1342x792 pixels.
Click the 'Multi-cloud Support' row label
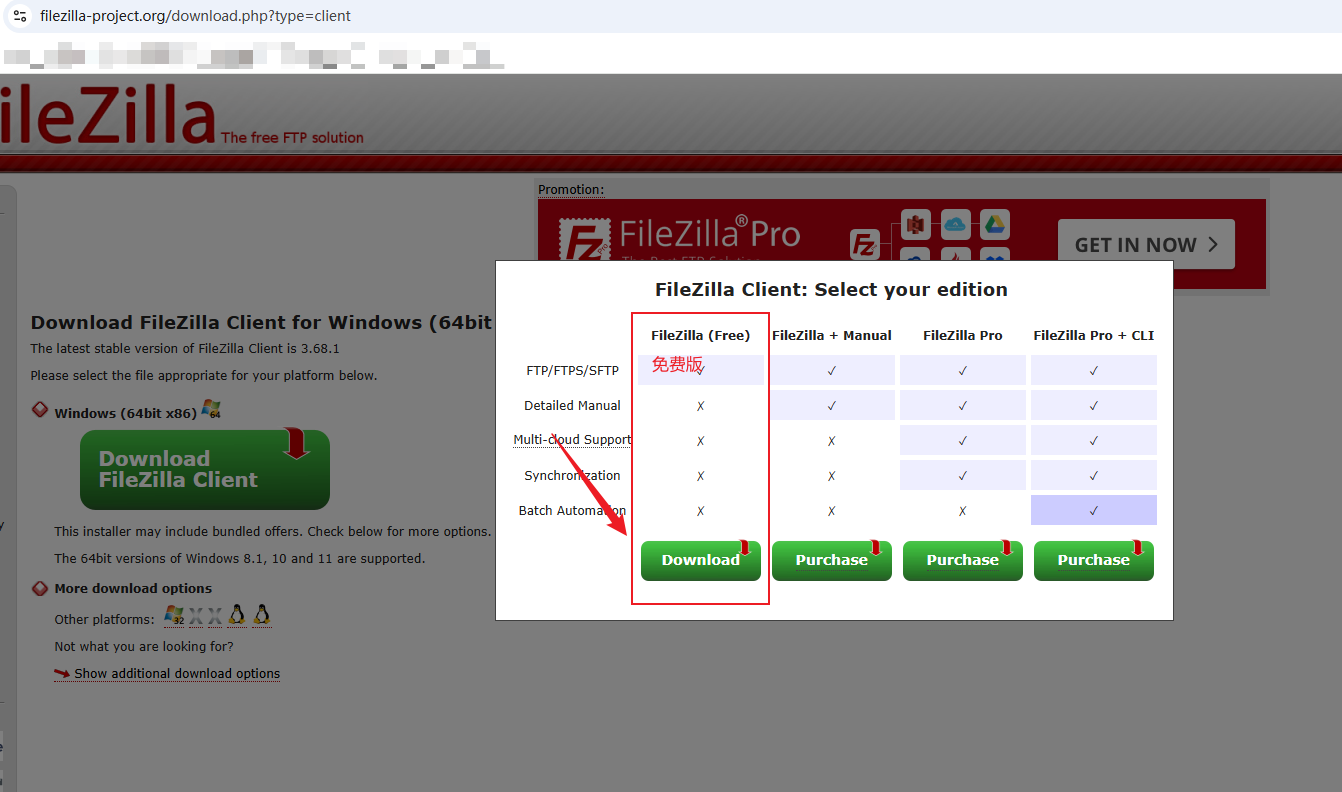(572, 440)
